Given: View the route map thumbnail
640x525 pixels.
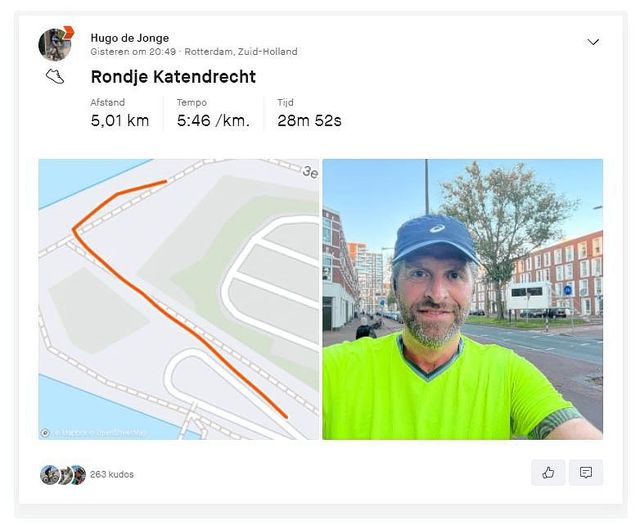Looking at the screenshot, I should (178, 299).
